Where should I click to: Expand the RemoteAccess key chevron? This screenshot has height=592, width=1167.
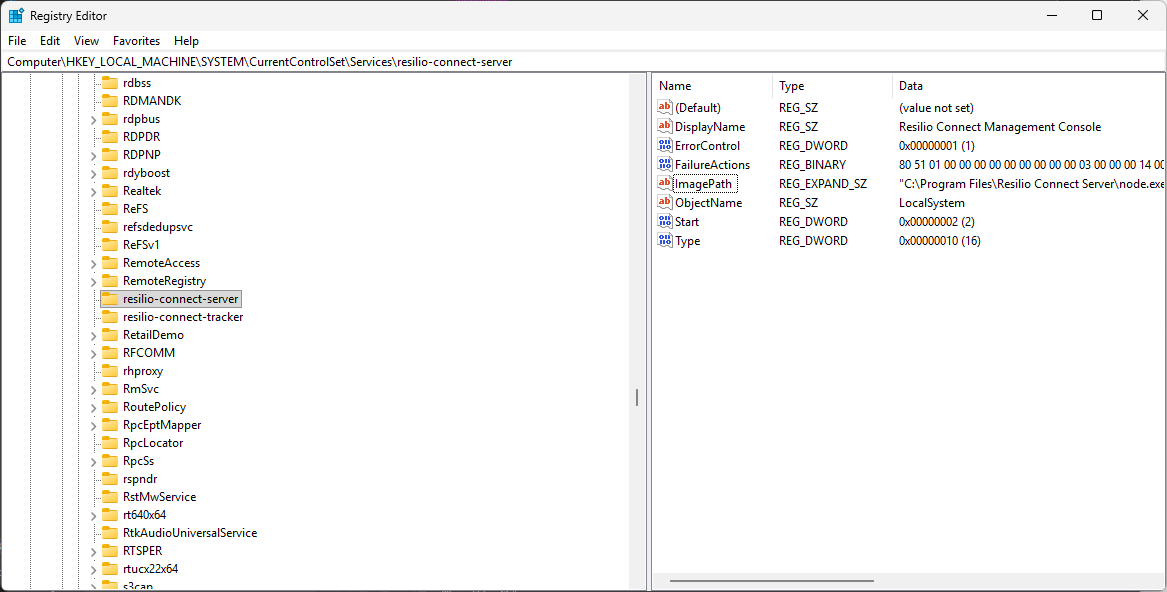pos(93,263)
